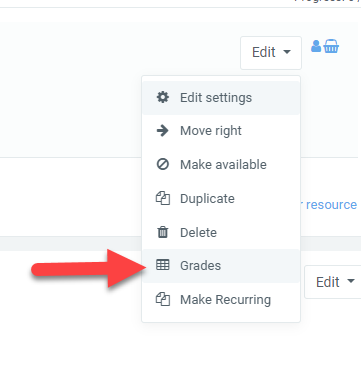Choose the Duplicate menu option
The width and height of the screenshot is (361, 372).
tap(221, 199)
